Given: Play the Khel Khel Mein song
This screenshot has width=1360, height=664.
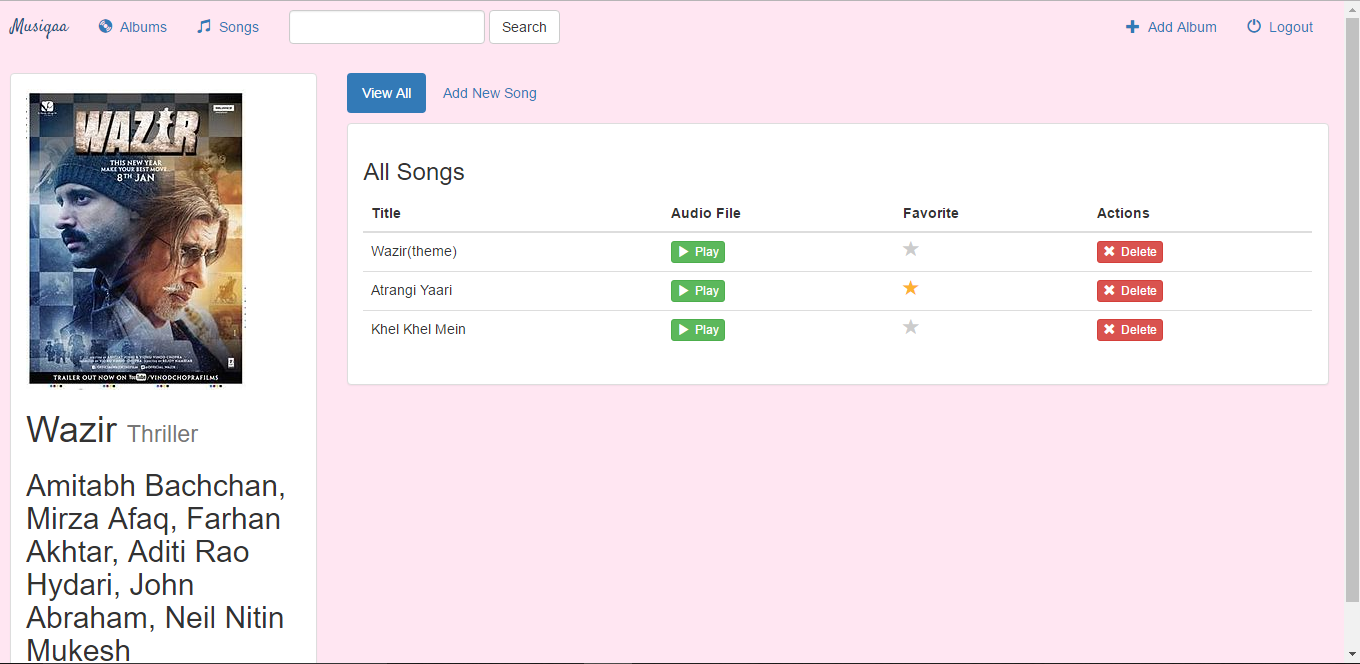Looking at the screenshot, I should [698, 330].
